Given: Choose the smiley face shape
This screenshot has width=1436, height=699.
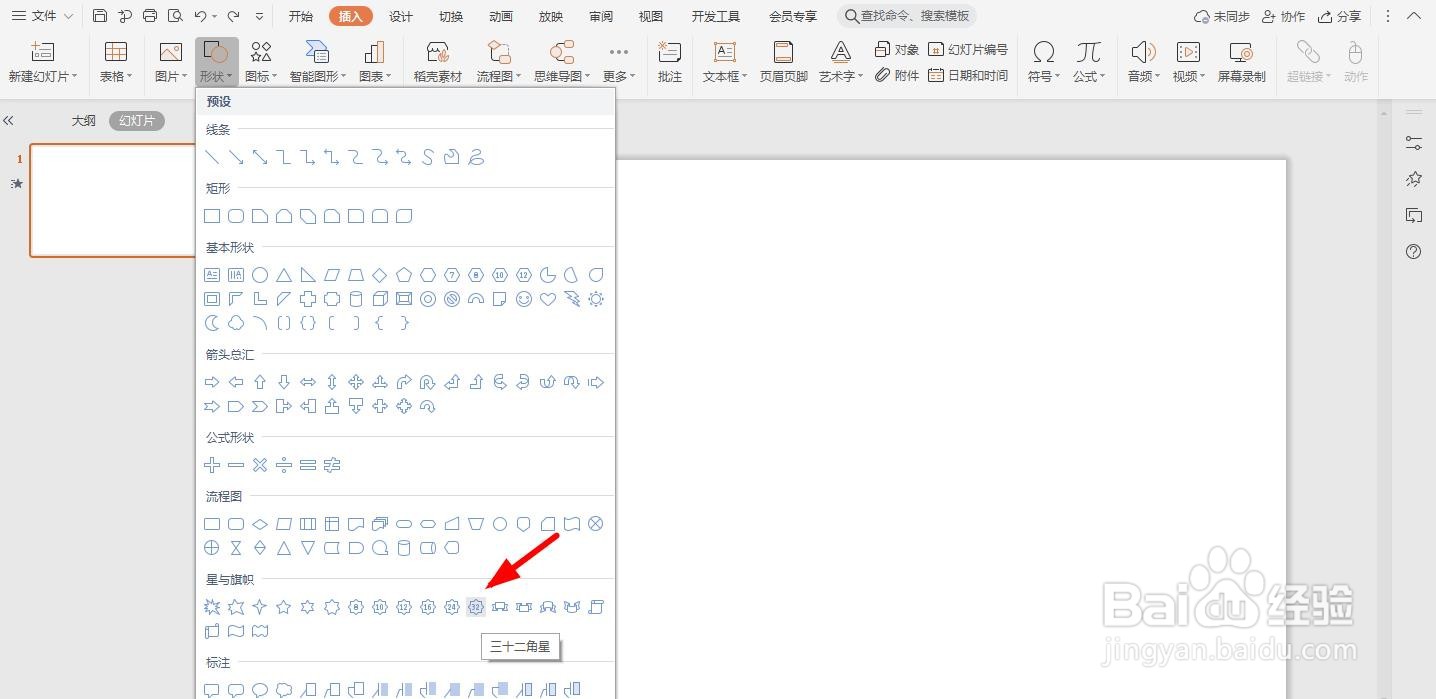Looking at the screenshot, I should pos(524,299).
